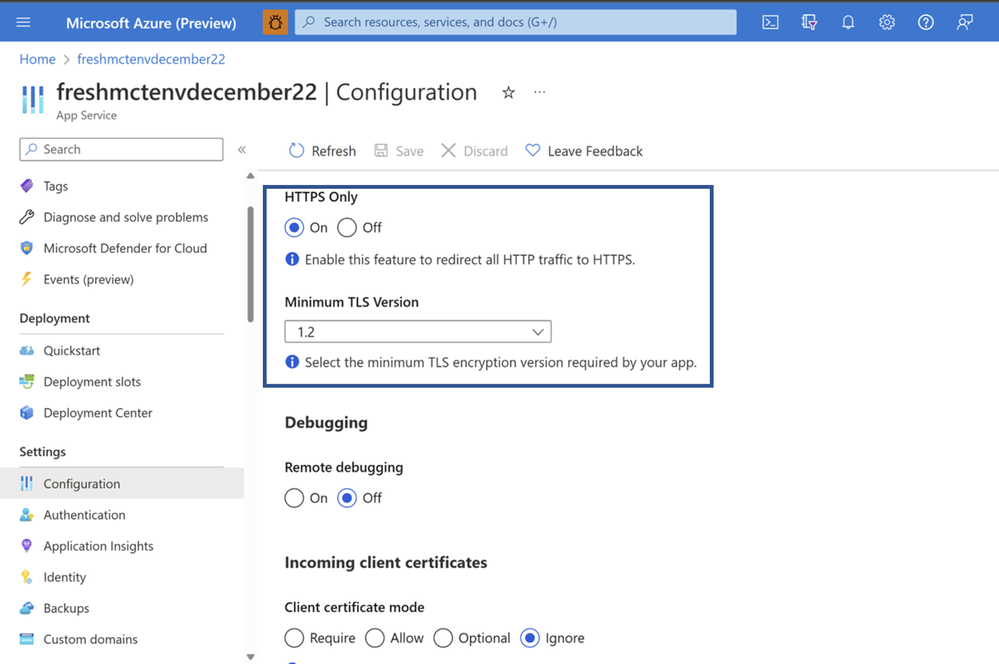Open the more options ellipsis by title

point(540,92)
